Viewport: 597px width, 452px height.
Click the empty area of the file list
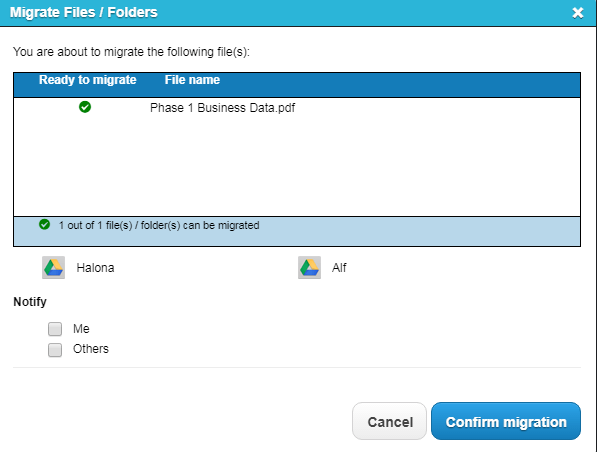(297, 168)
